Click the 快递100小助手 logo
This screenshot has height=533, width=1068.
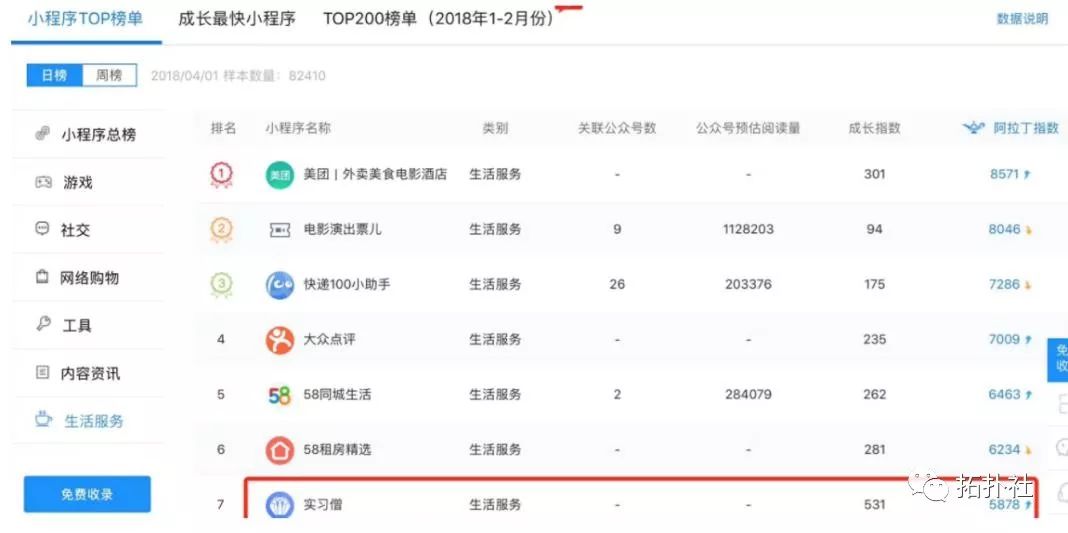279,285
